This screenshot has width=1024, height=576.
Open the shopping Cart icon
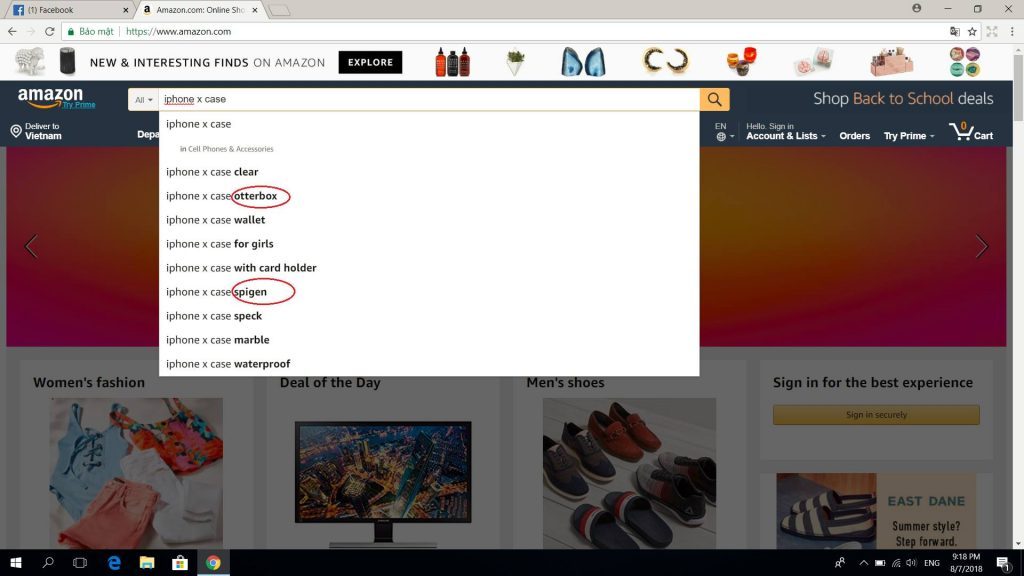coord(971,131)
